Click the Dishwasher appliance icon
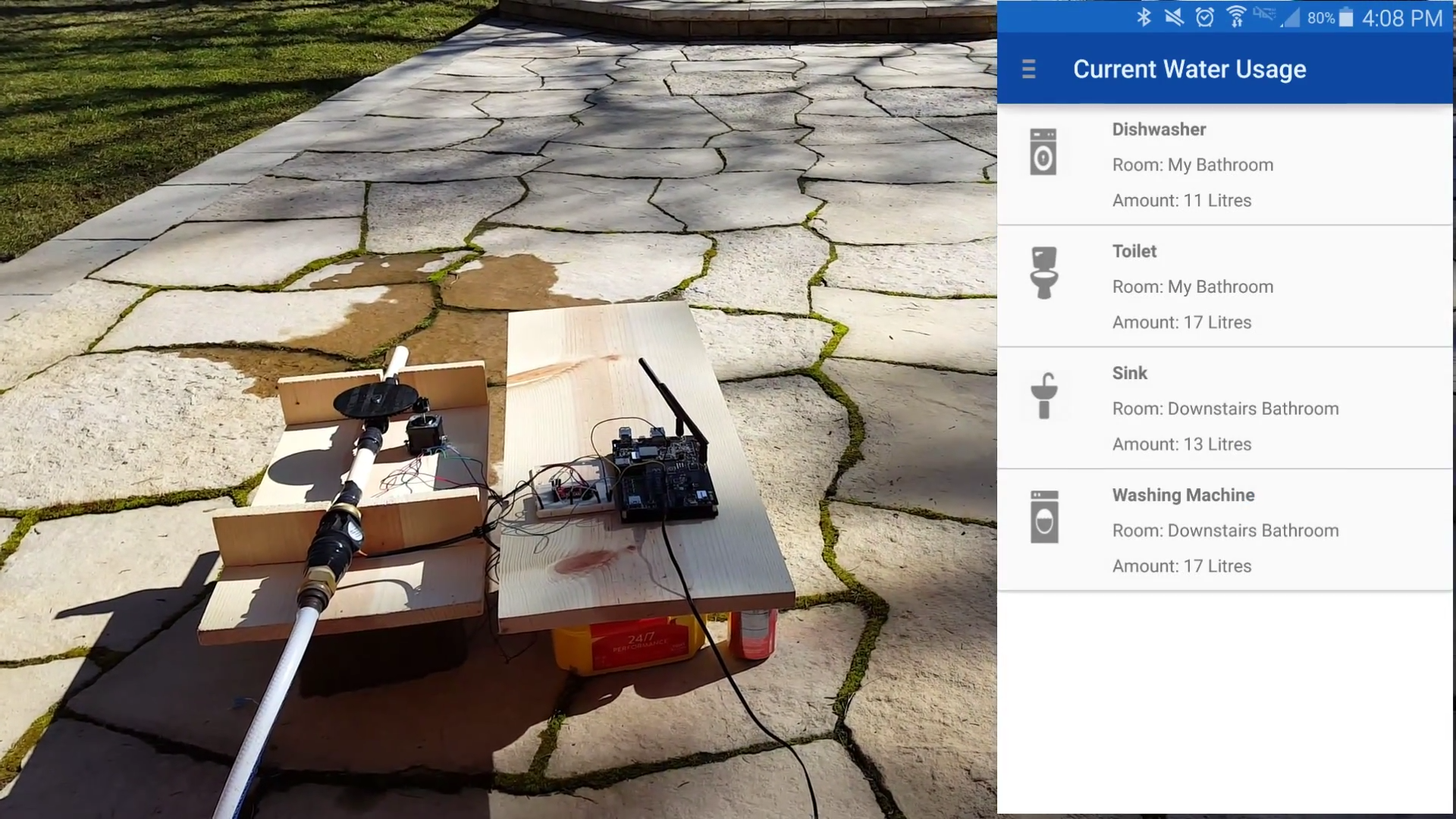 pyautogui.click(x=1043, y=152)
